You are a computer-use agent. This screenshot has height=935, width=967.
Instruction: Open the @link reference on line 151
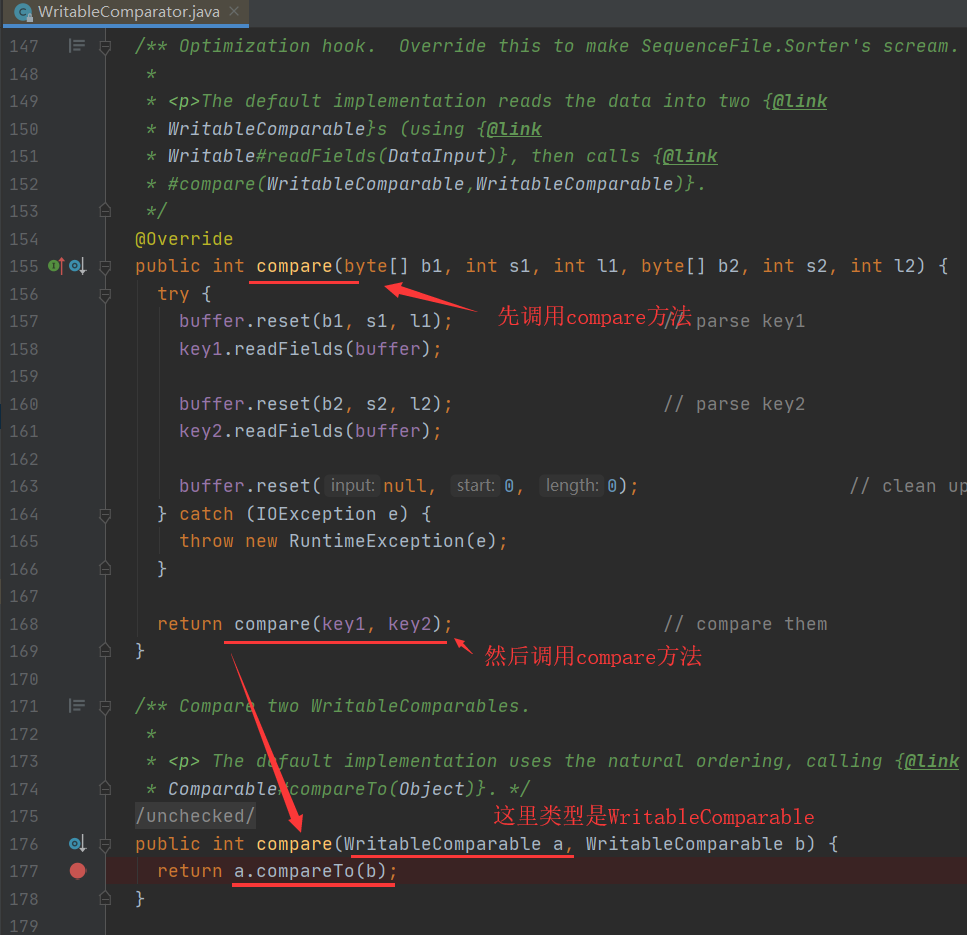click(x=690, y=156)
